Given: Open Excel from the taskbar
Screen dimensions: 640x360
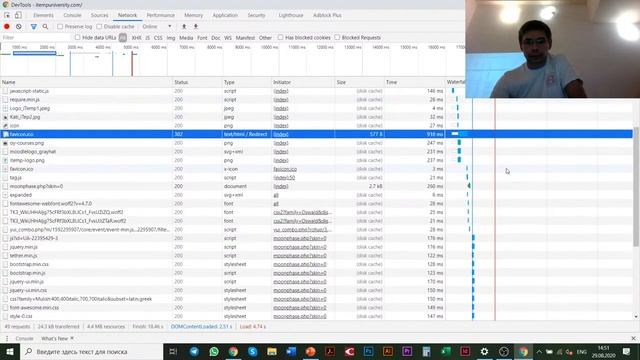Looking at the screenshot, I should (446, 351).
